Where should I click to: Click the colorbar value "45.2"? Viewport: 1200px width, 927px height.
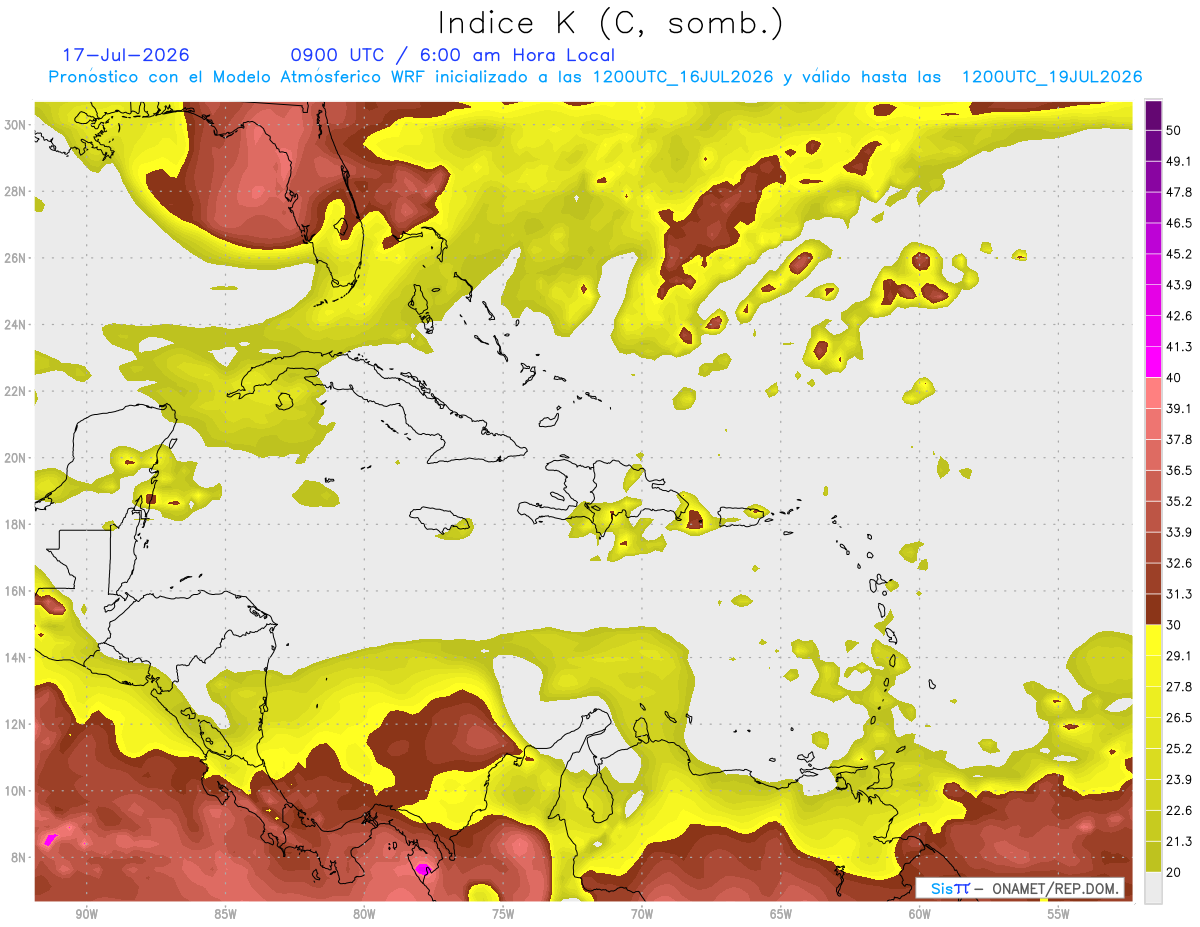pos(1179,254)
